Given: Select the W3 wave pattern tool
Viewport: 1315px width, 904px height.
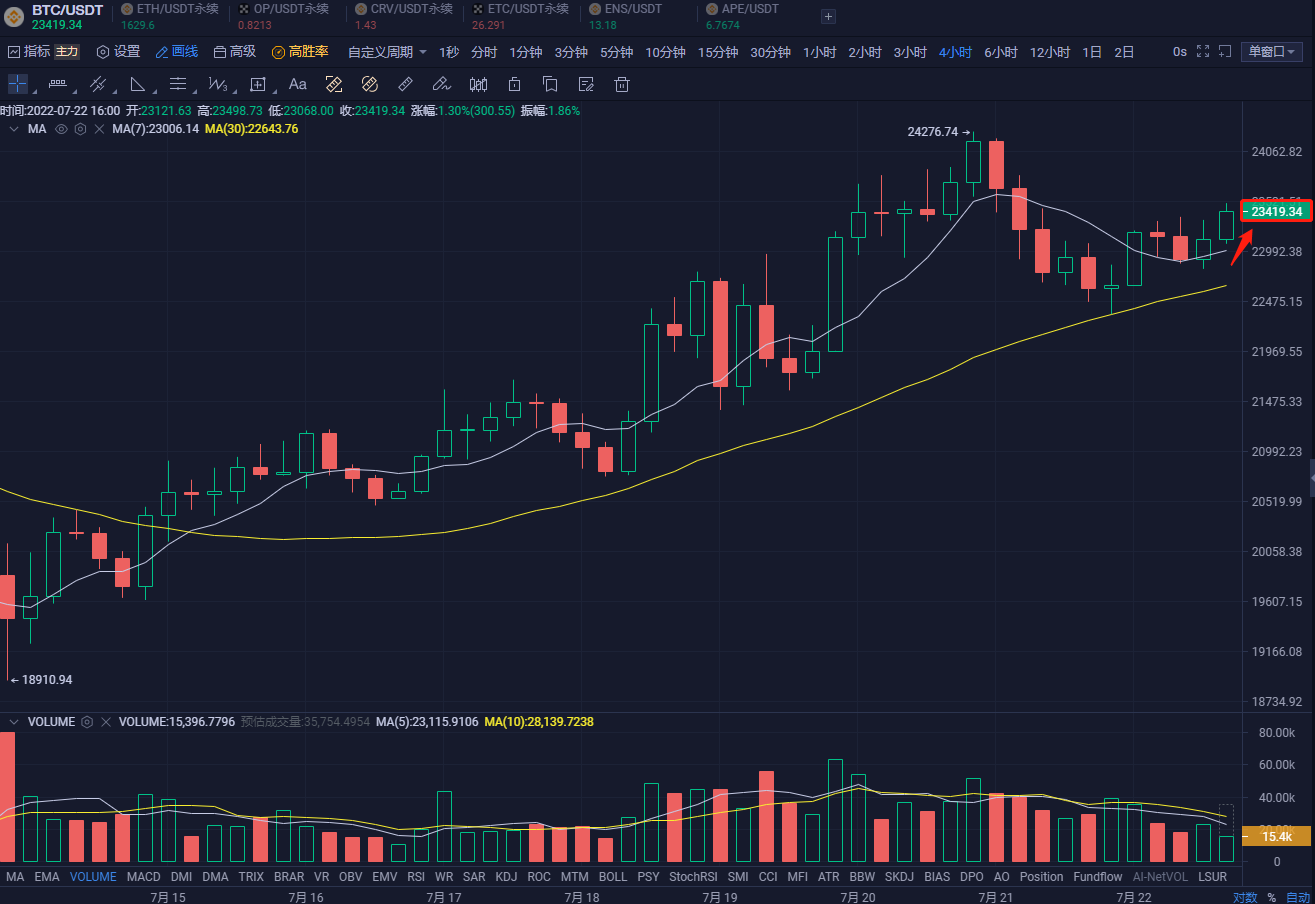Looking at the screenshot, I should point(218,84).
